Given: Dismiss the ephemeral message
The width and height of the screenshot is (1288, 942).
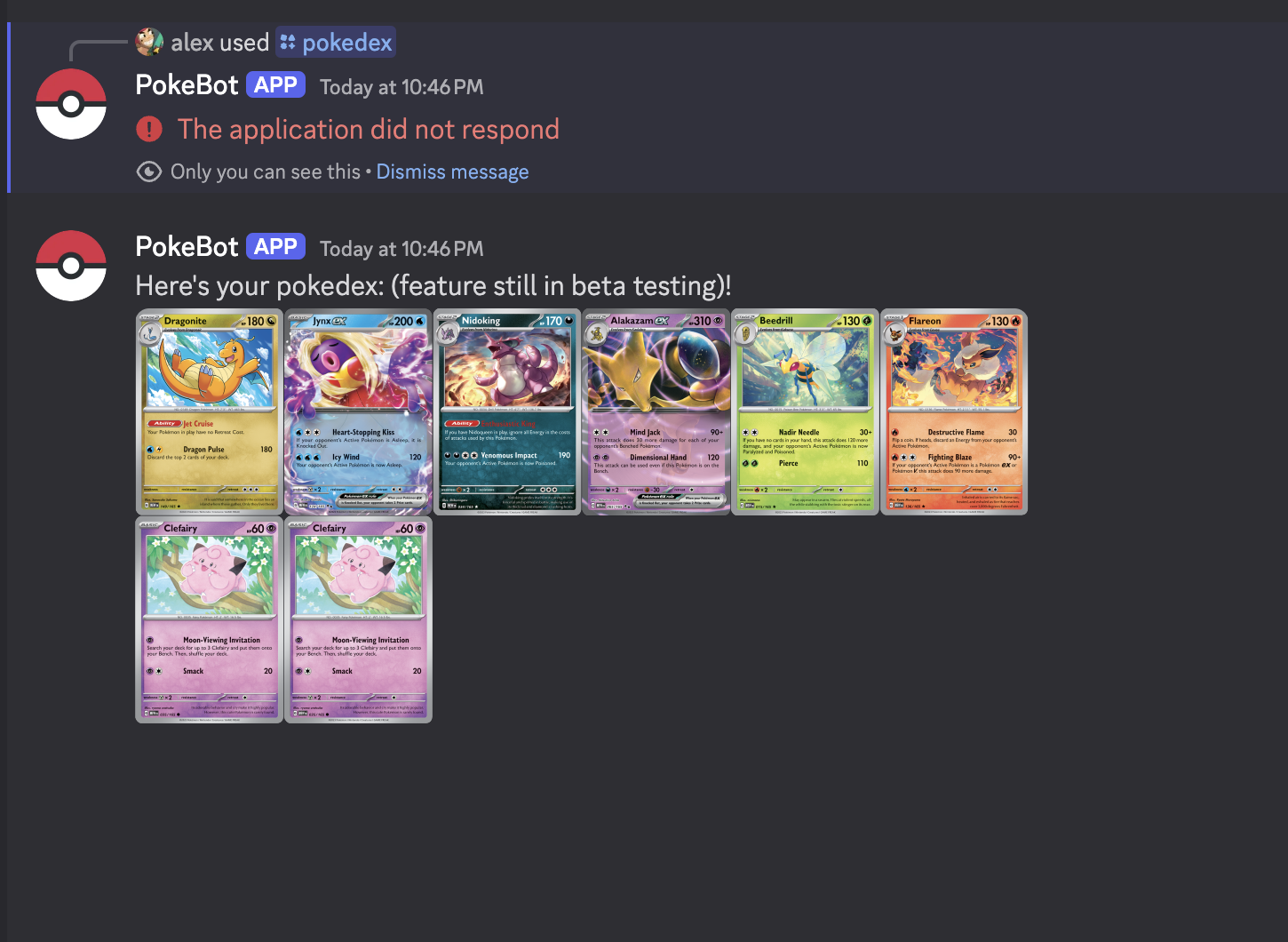Looking at the screenshot, I should [452, 172].
